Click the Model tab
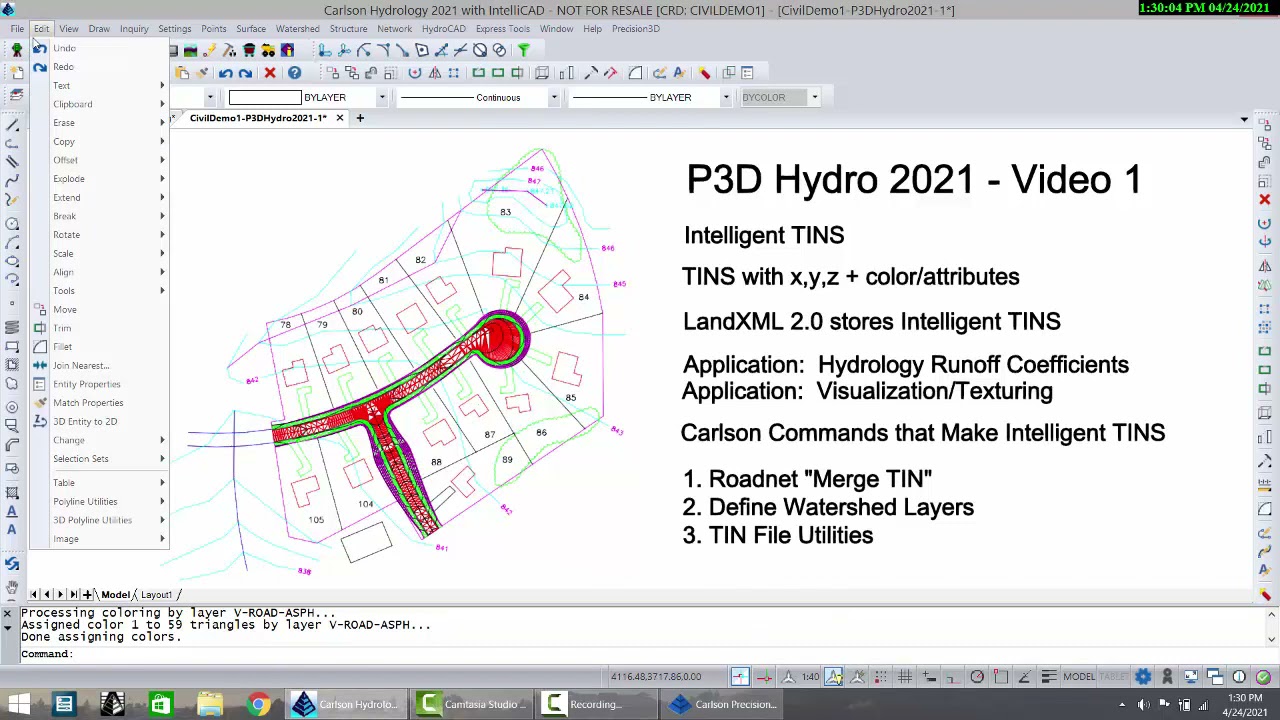 (x=115, y=595)
